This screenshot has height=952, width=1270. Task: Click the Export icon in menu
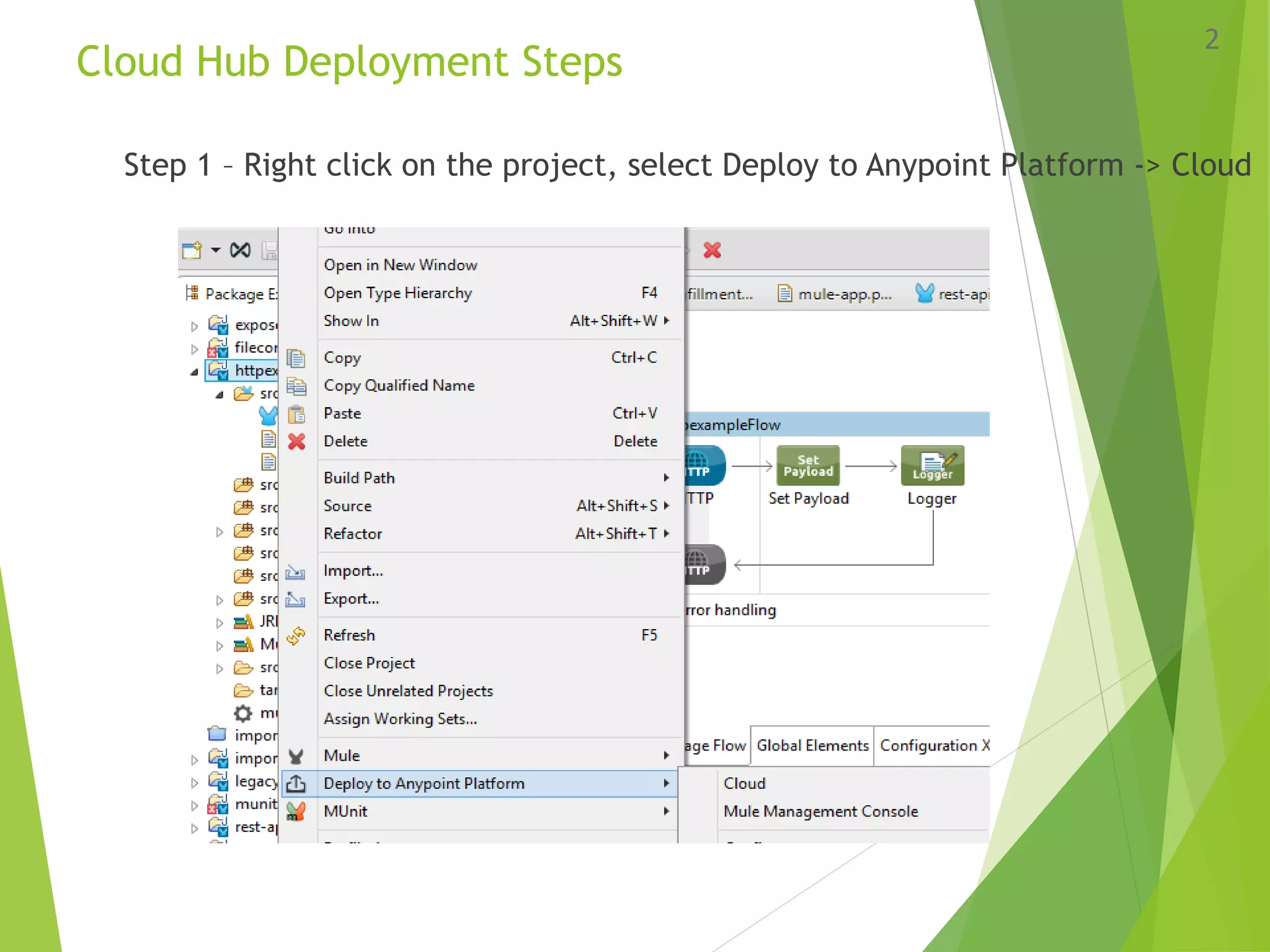295,599
